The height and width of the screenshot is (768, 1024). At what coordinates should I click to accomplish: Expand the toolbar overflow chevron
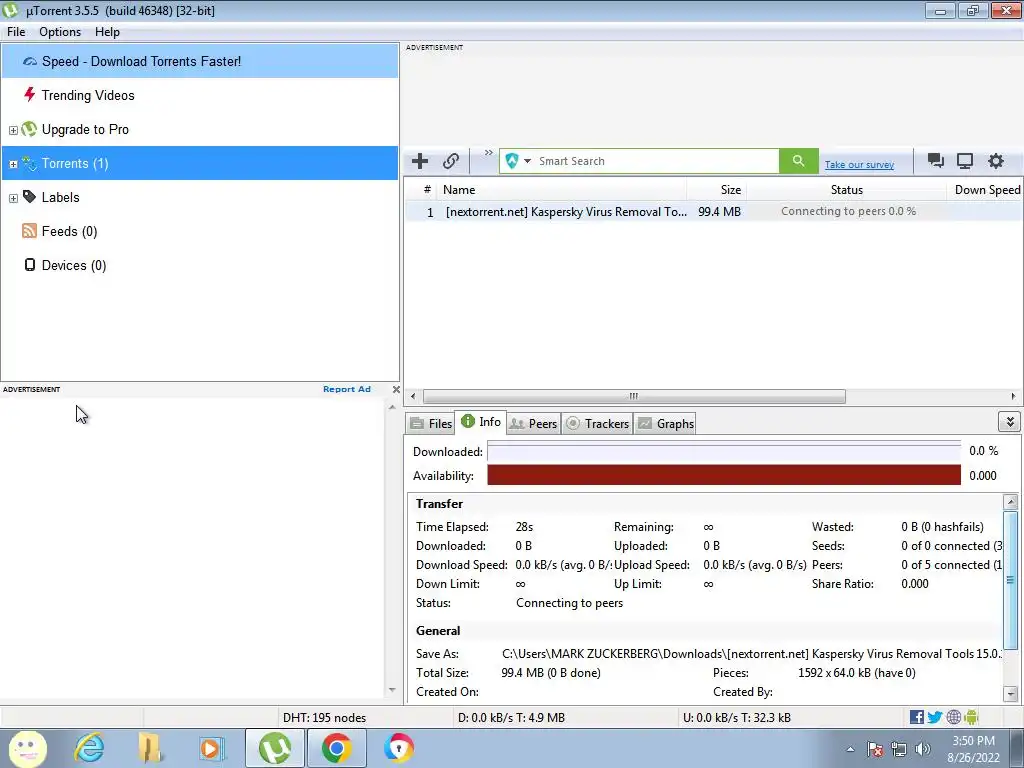pos(488,153)
